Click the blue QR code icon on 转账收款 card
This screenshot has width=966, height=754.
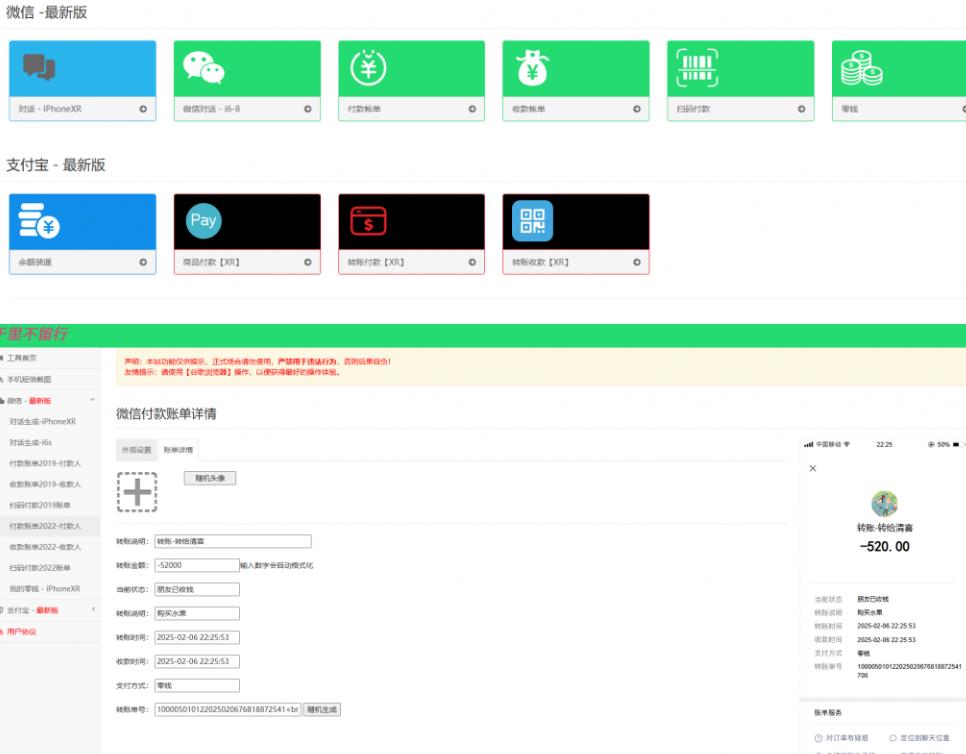pyautogui.click(x=532, y=221)
